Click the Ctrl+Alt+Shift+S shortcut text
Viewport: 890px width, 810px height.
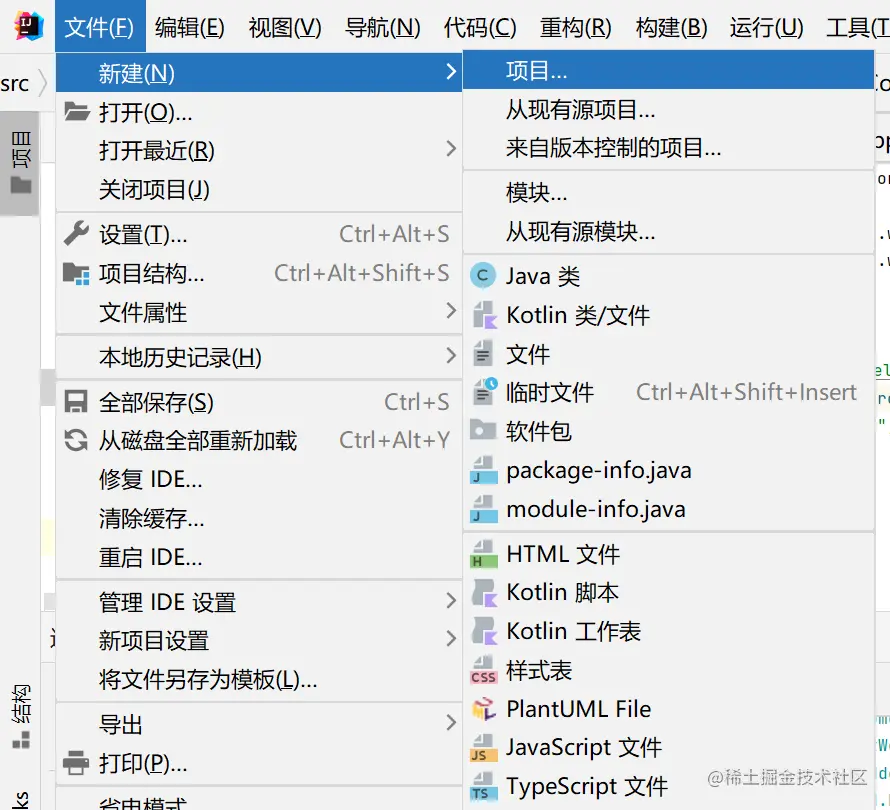pyautogui.click(x=362, y=273)
